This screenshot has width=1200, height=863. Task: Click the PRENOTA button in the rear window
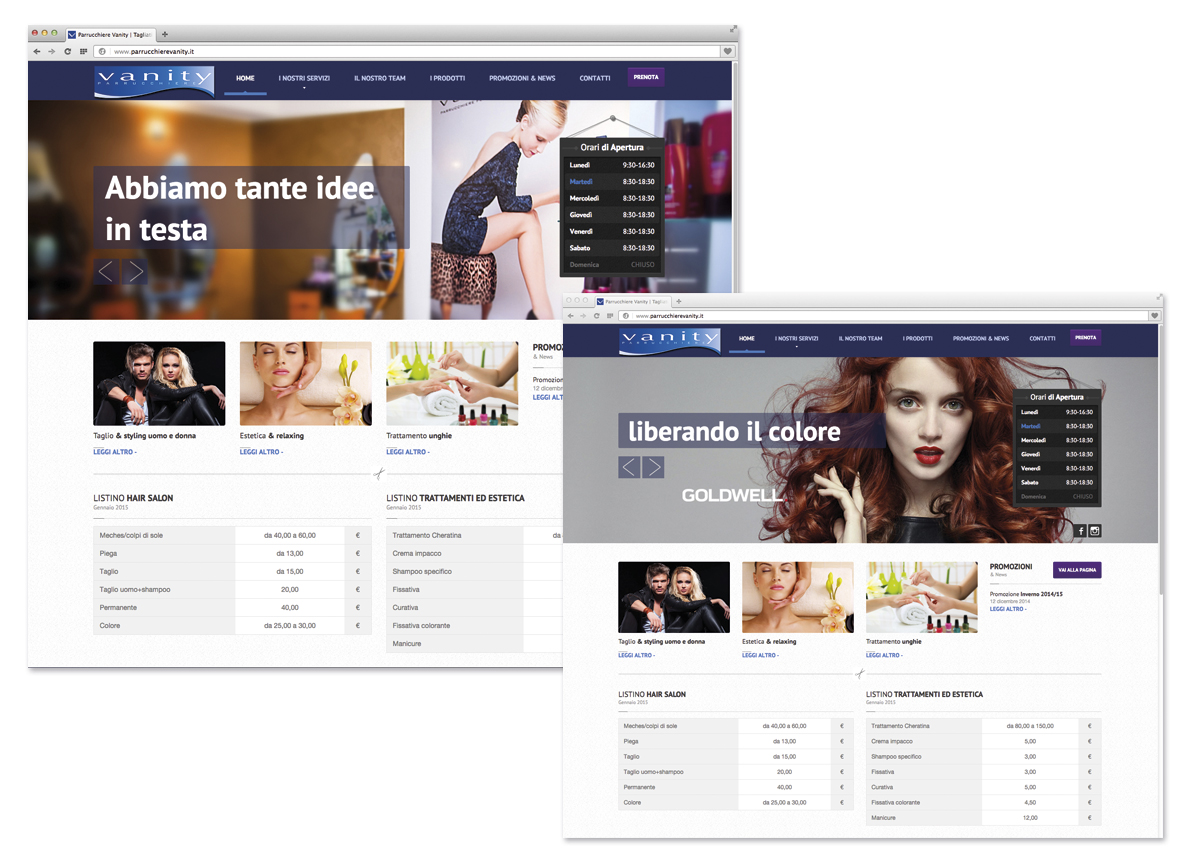646,76
